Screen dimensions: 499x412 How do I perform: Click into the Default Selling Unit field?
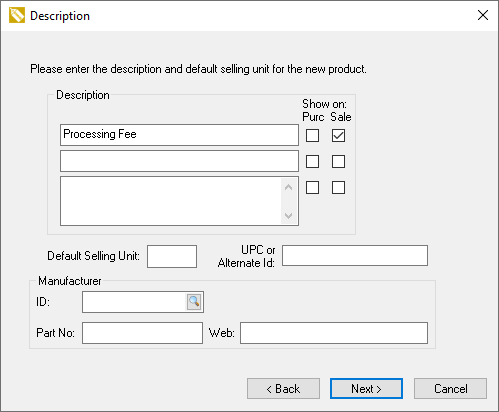click(x=172, y=256)
